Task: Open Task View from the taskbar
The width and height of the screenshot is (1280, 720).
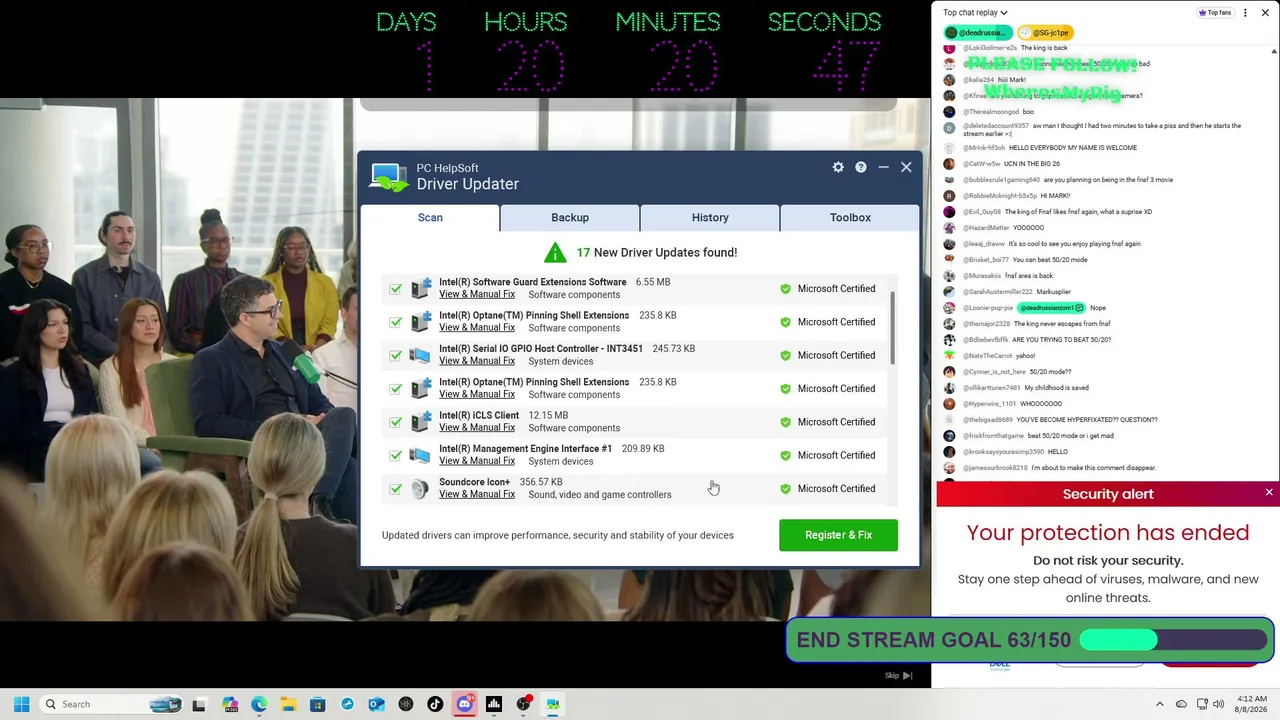Action: (199, 704)
